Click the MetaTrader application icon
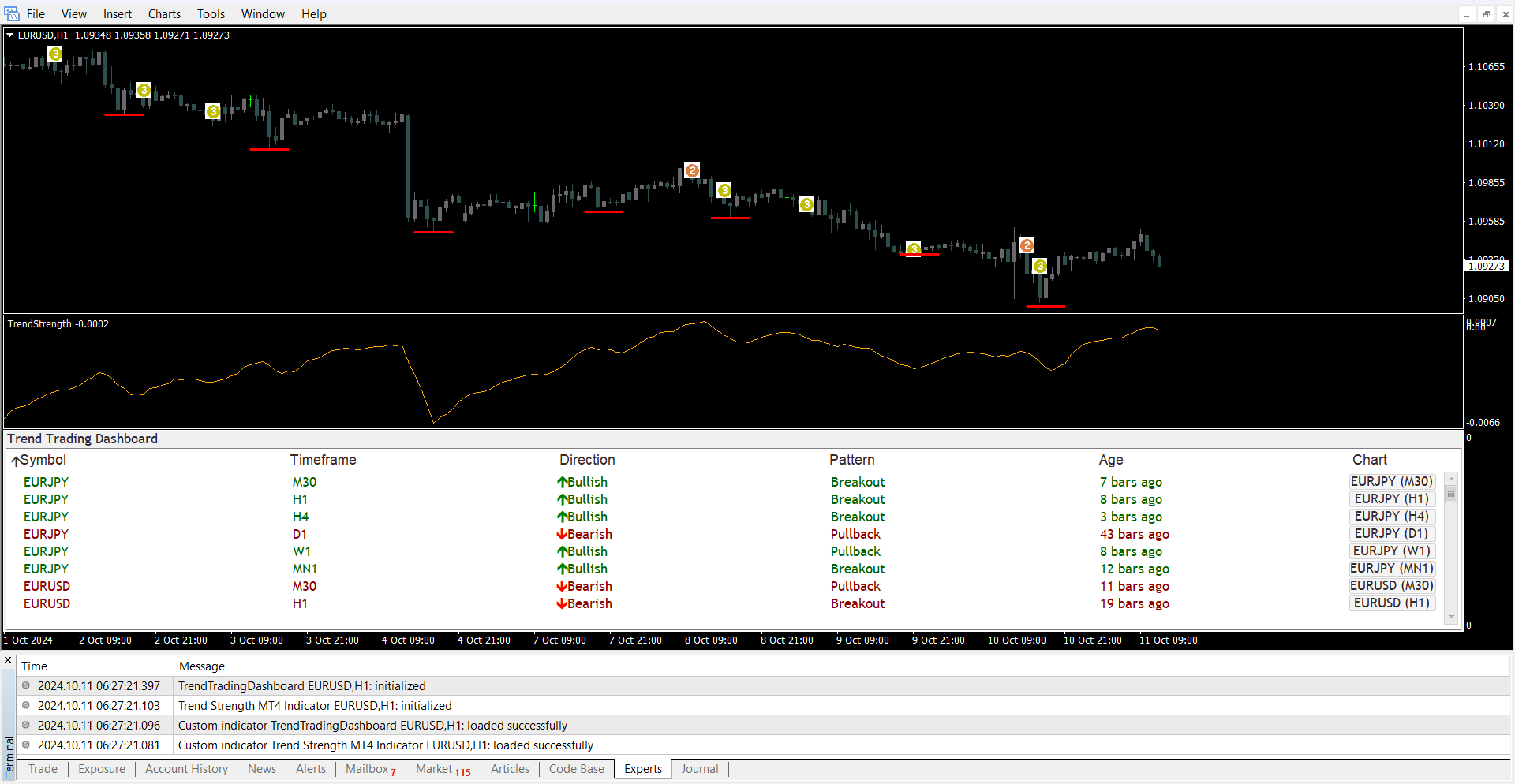 [11, 13]
